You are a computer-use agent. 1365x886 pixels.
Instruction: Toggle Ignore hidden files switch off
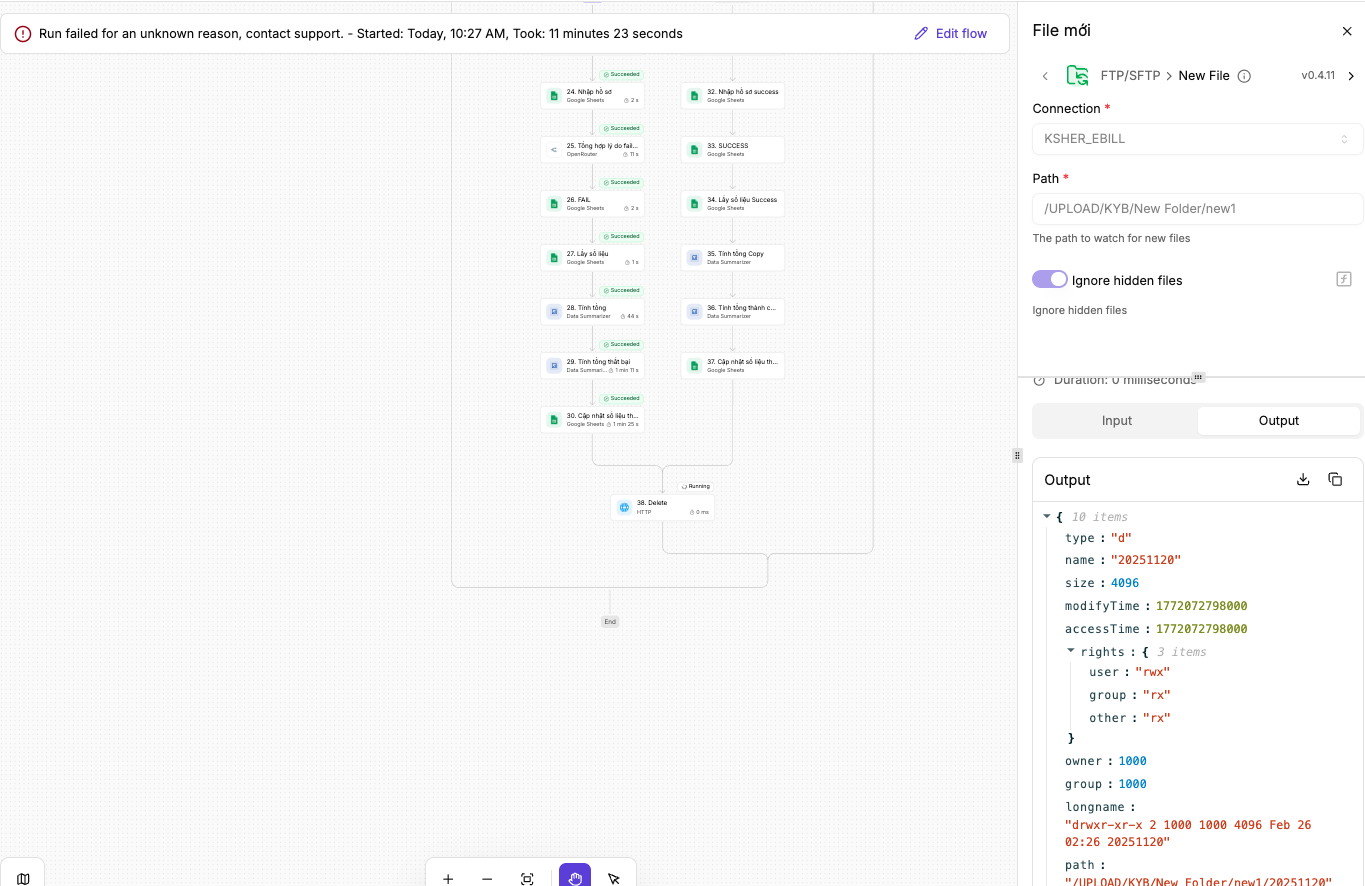coord(1050,279)
